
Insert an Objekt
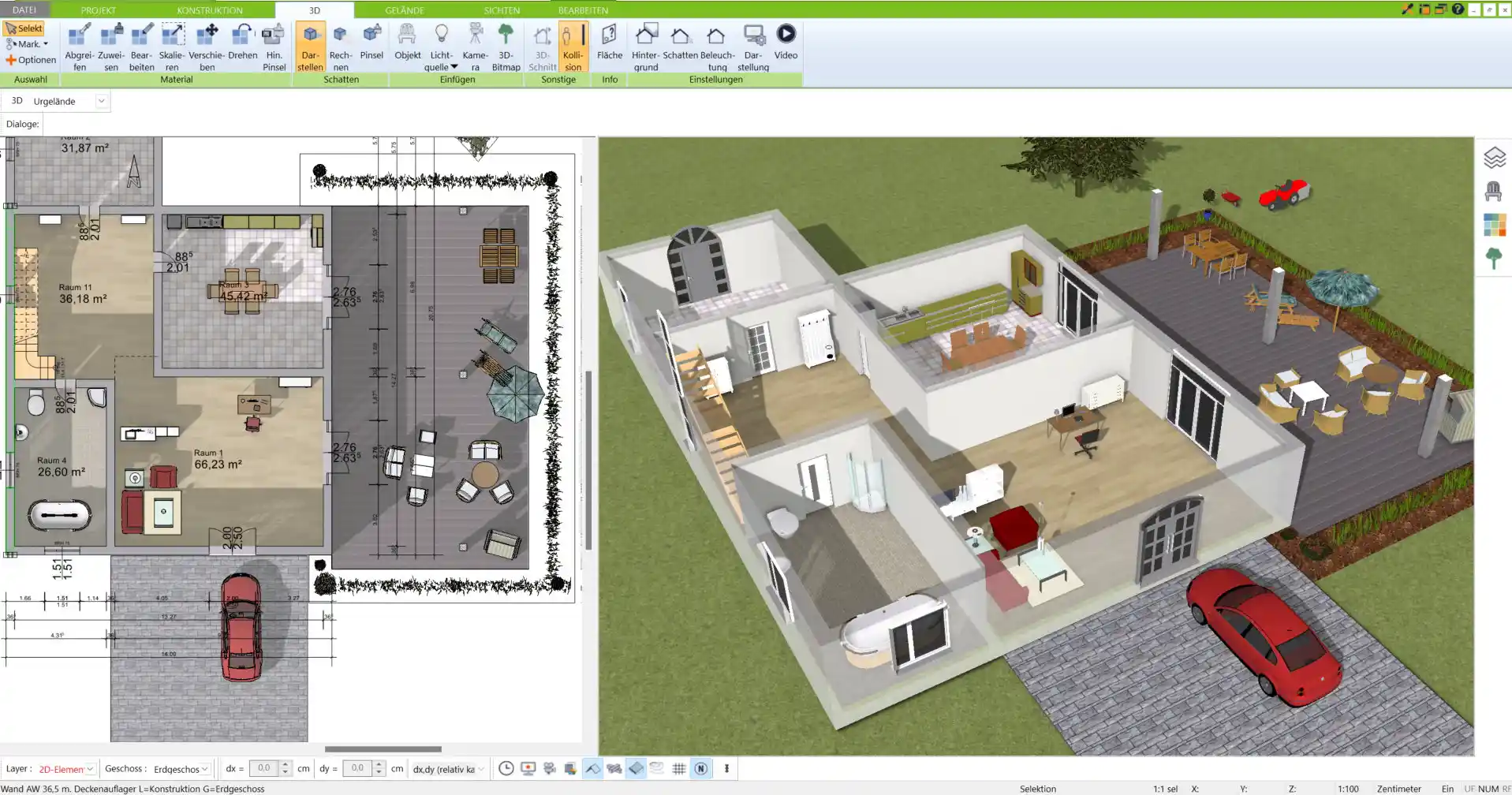click(x=408, y=42)
